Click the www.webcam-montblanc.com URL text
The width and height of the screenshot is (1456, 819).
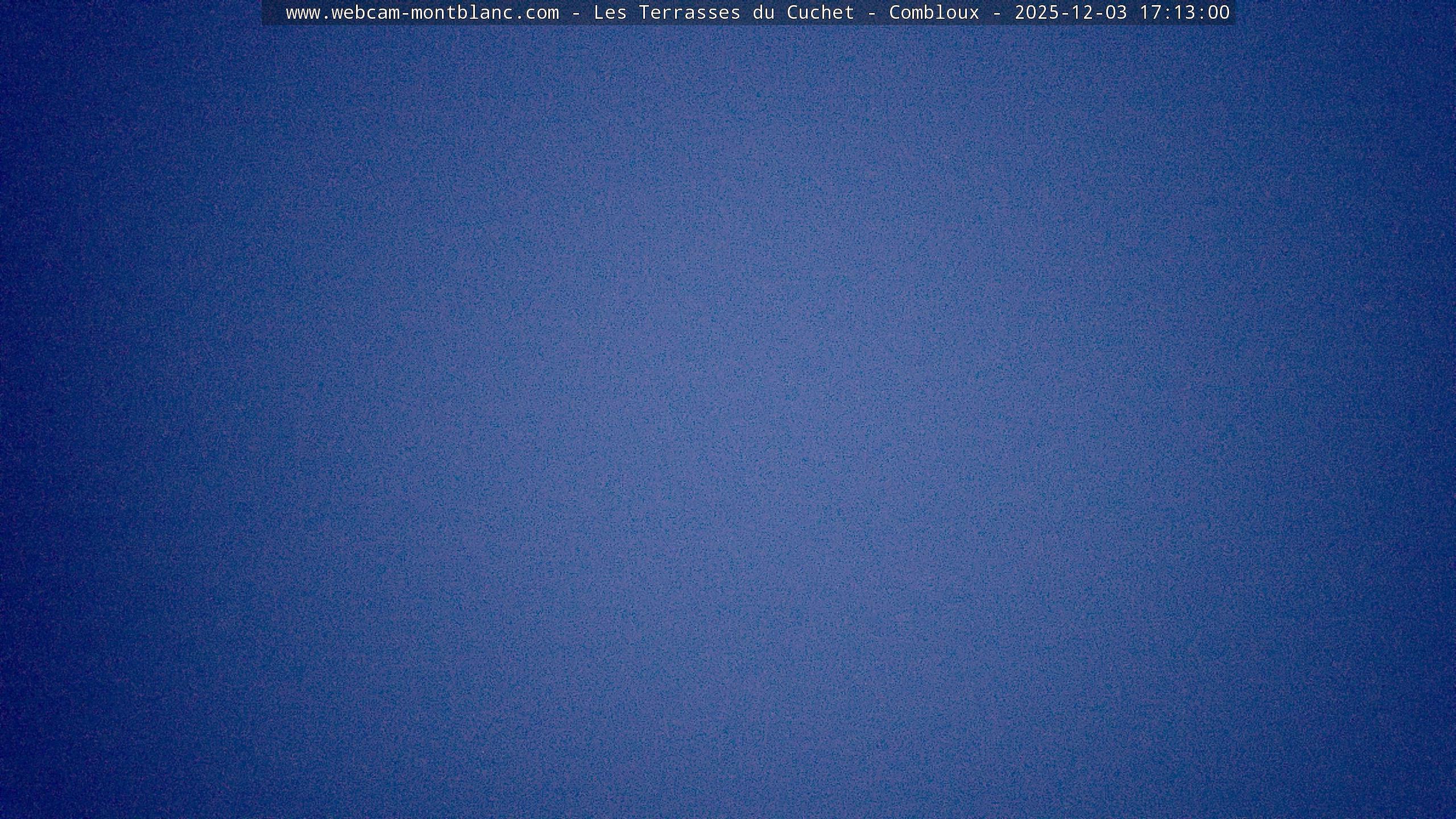pyautogui.click(x=422, y=13)
